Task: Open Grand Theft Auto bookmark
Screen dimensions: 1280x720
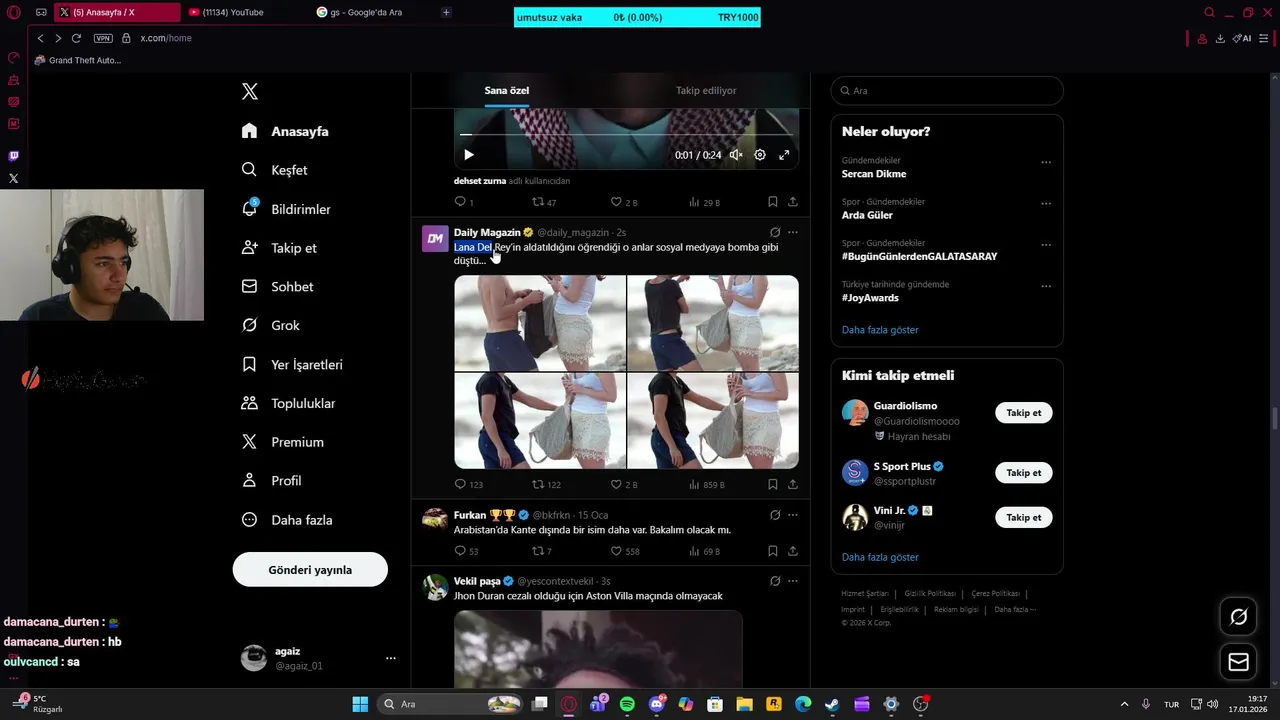Action: [78, 60]
